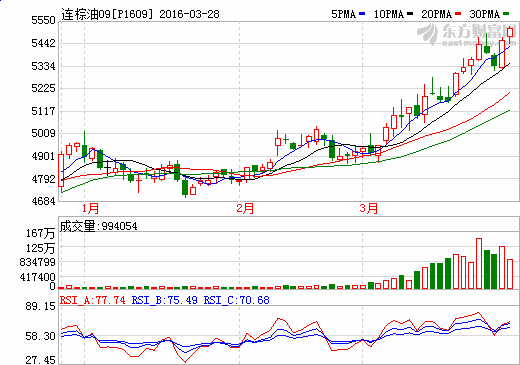This screenshot has width=520, height=365.
Task: Select the 3月 month marker
Action: [x=369, y=209]
